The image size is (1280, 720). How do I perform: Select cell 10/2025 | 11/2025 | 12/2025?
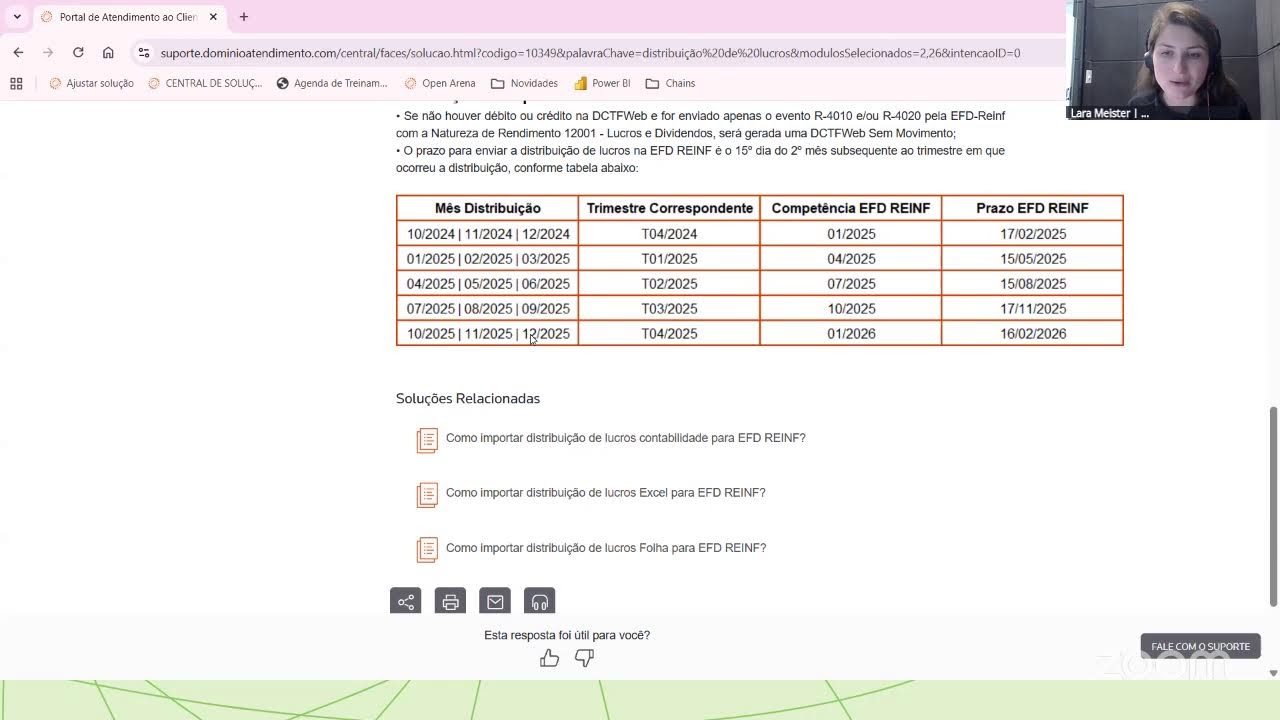[487, 334]
